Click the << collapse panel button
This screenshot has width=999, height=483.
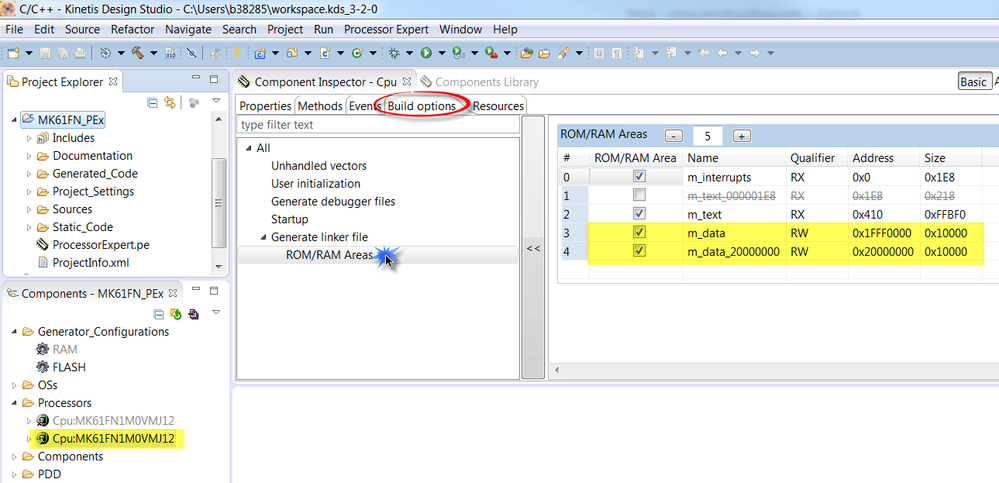point(533,248)
